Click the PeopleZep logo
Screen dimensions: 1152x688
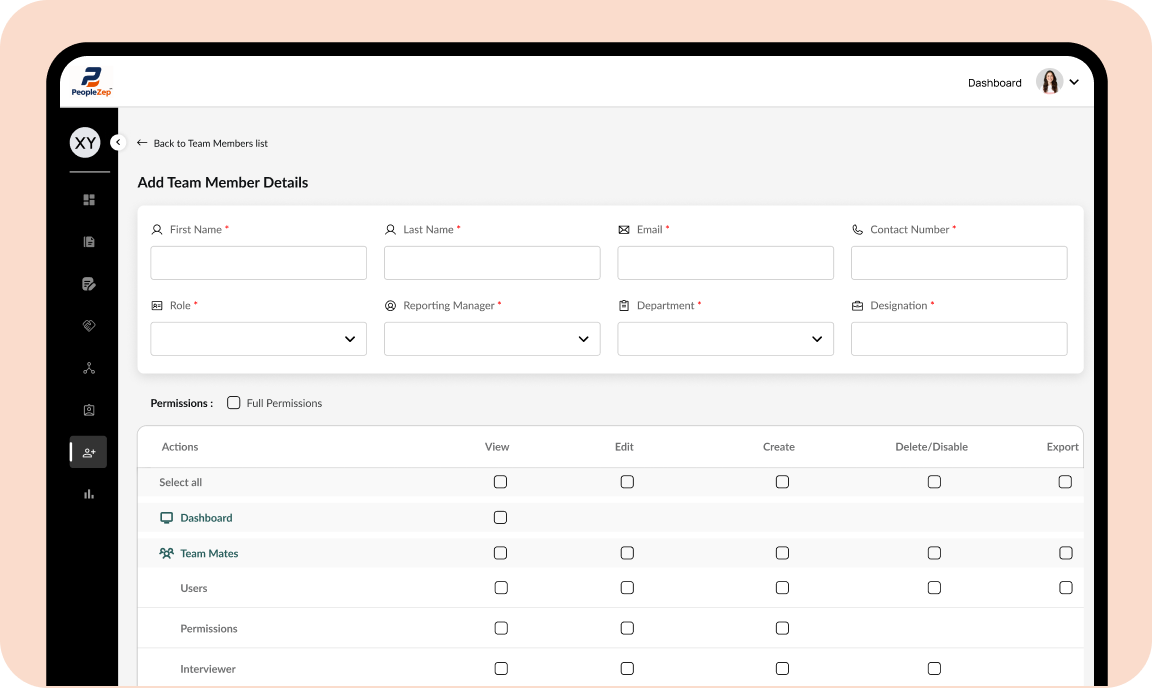click(91, 82)
